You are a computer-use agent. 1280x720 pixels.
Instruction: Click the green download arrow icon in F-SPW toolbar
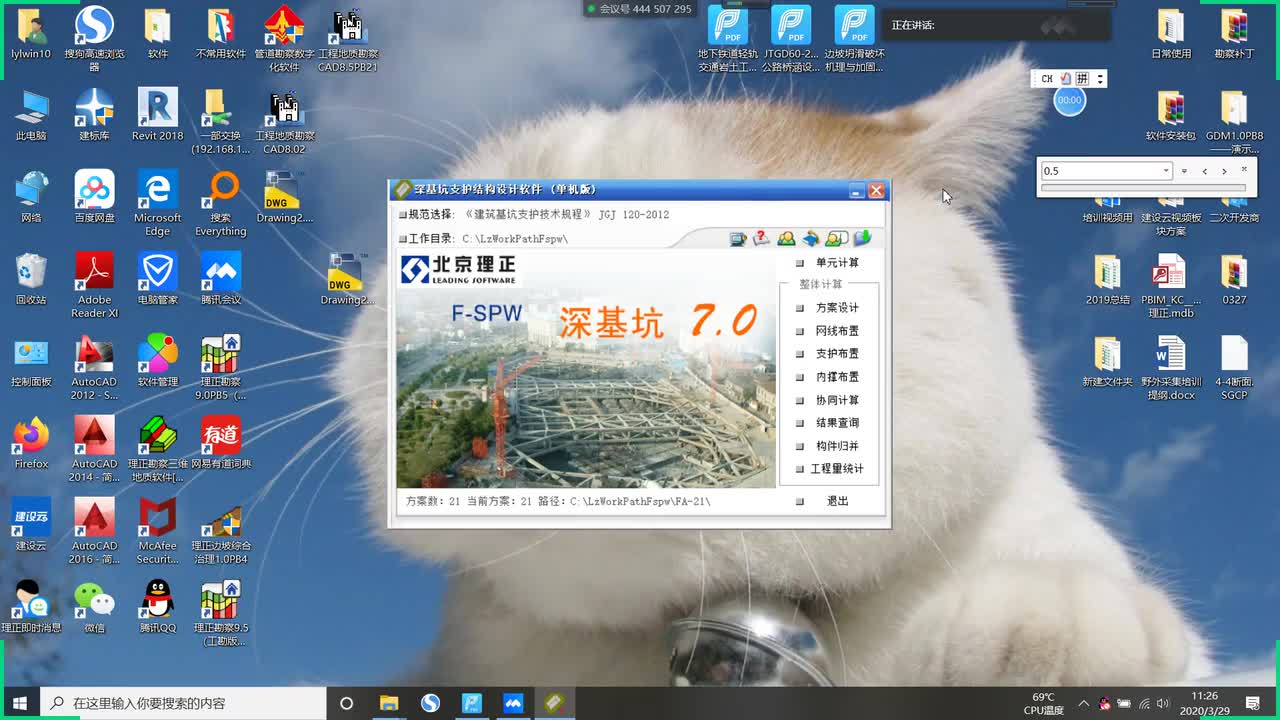pyautogui.click(x=862, y=238)
